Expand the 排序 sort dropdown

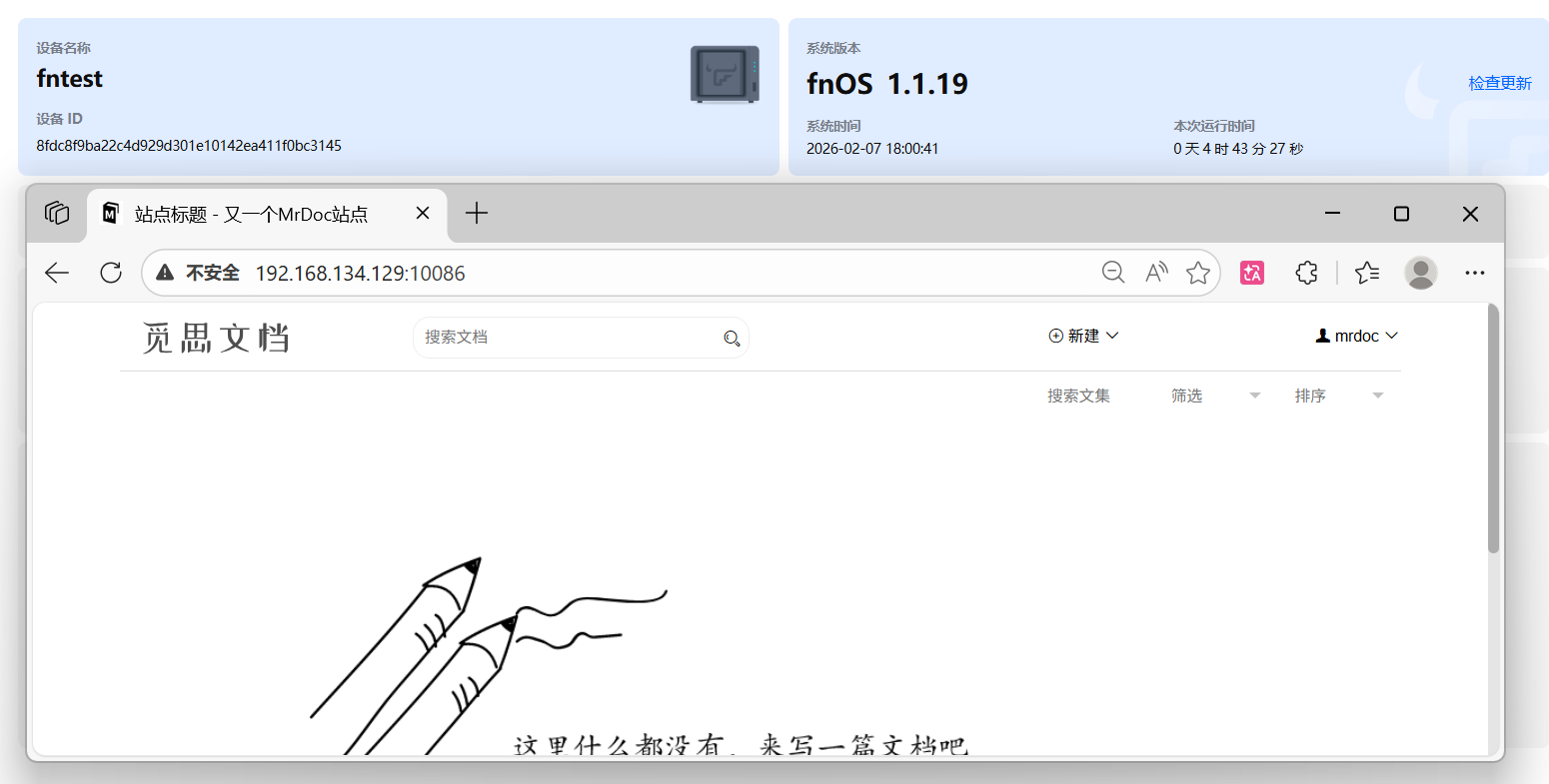coord(1338,395)
